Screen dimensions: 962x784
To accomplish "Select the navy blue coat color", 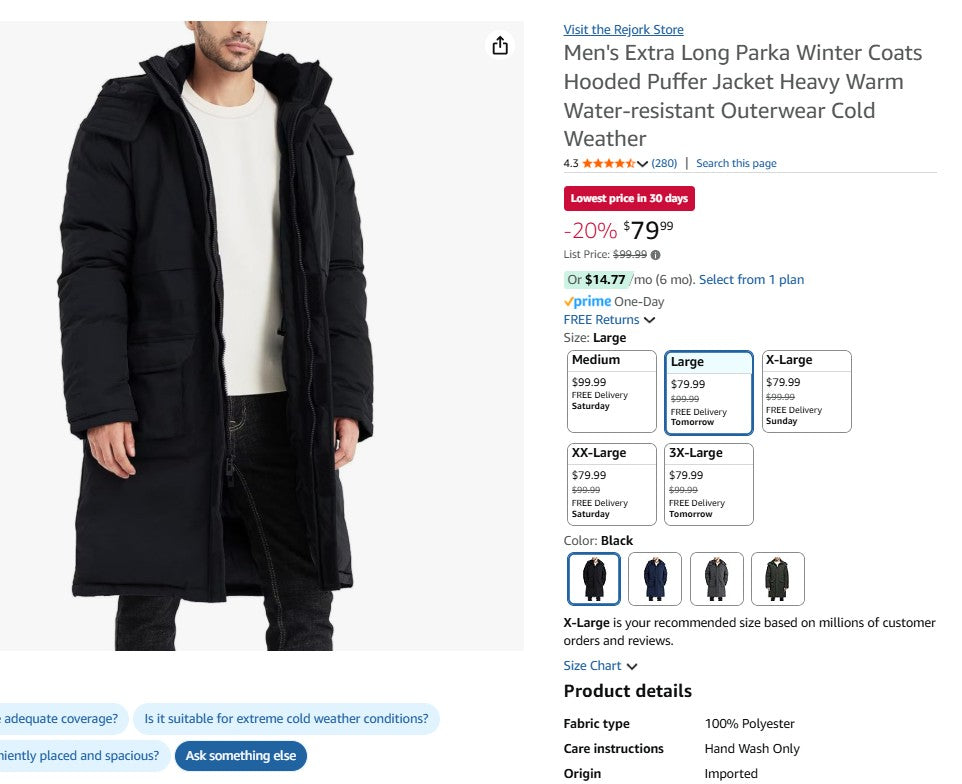I will (x=655, y=579).
